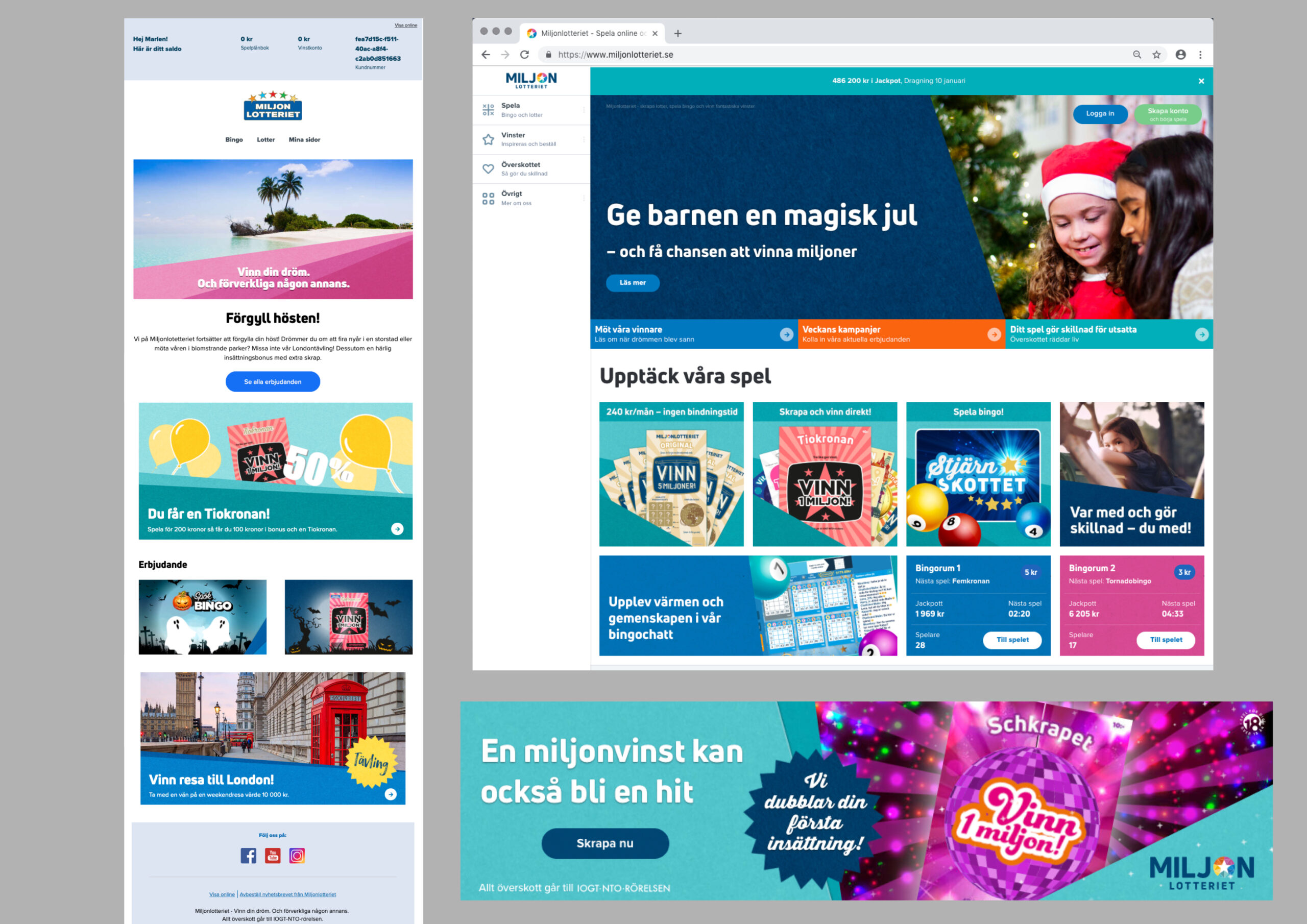The height and width of the screenshot is (924, 1307).
Task: Open the Miljonlotteriet Original lott card
Action: coord(671,474)
